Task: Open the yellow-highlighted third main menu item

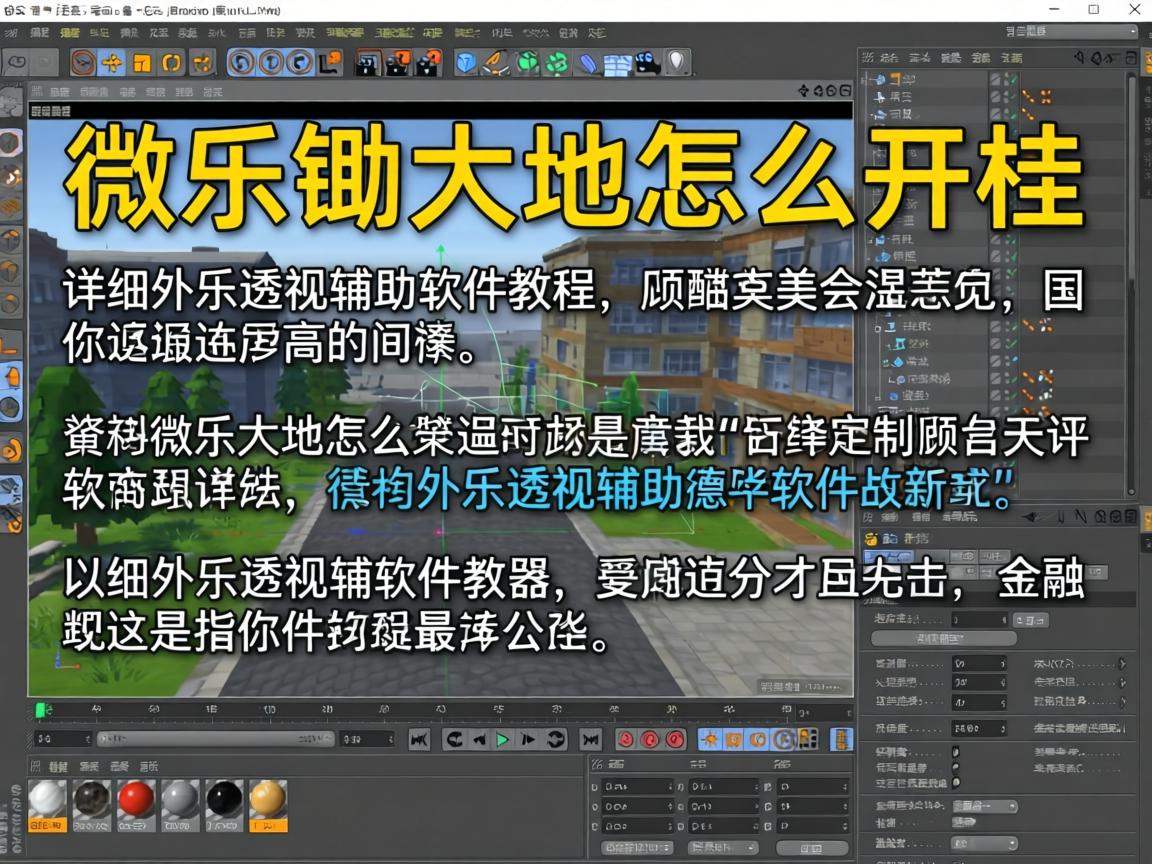Action: [70, 32]
